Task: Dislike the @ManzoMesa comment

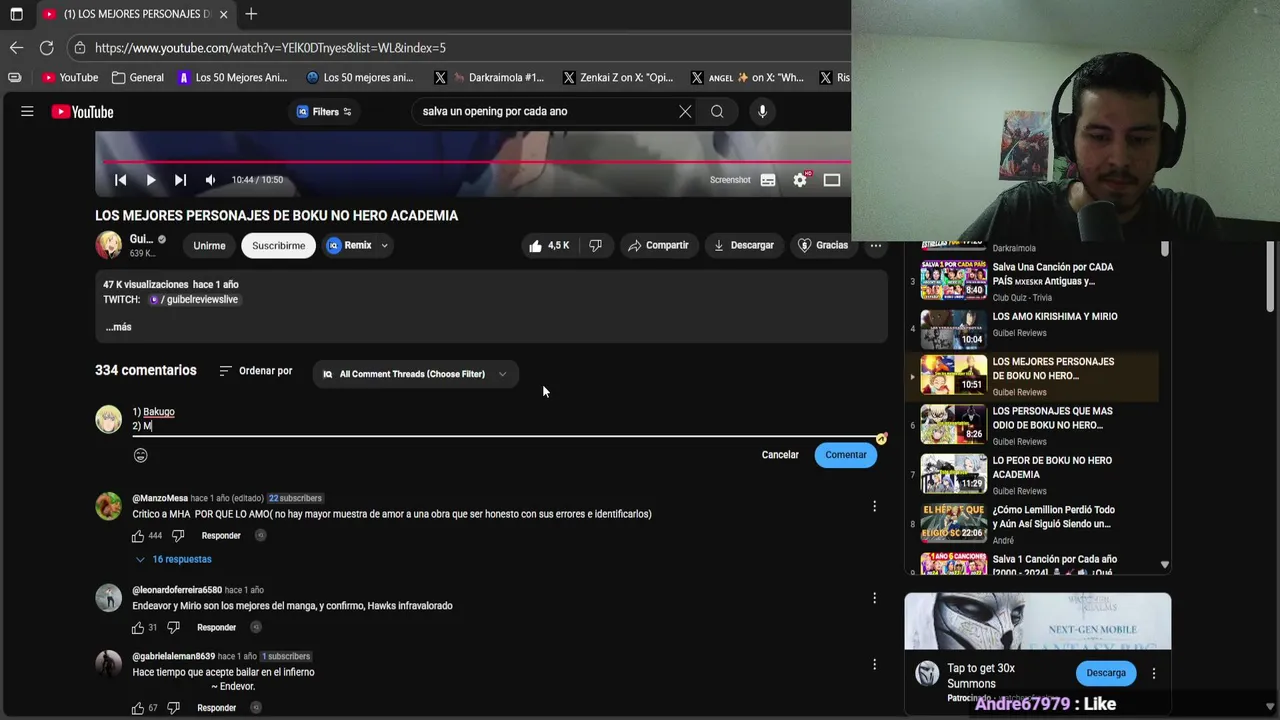Action: (x=178, y=536)
